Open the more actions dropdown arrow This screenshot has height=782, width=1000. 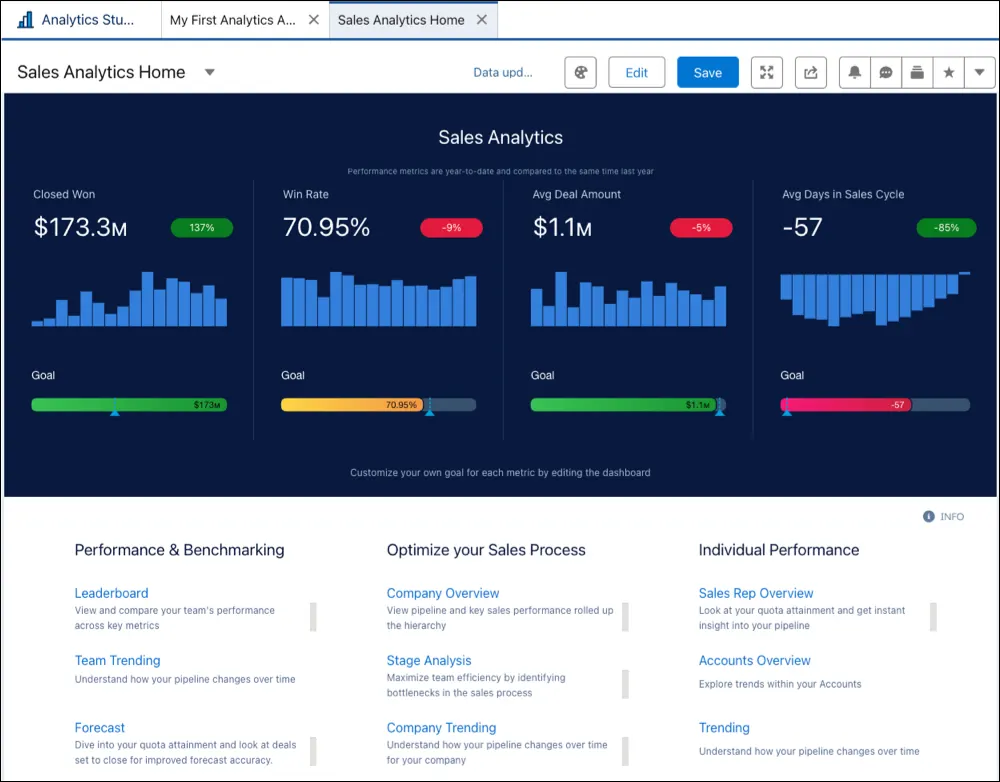point(980,72)
